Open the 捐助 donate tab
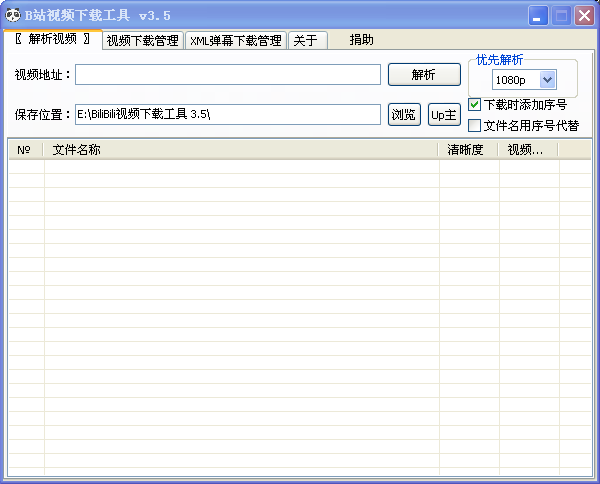Screen dimensions: 600x484 361,40
